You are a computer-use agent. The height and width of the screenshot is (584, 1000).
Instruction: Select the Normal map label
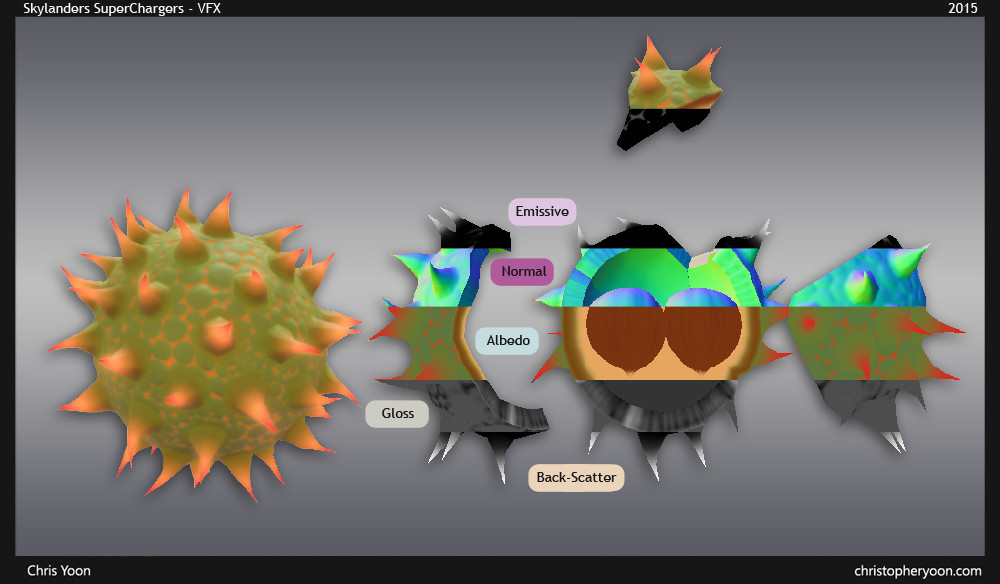pos(523,272)
